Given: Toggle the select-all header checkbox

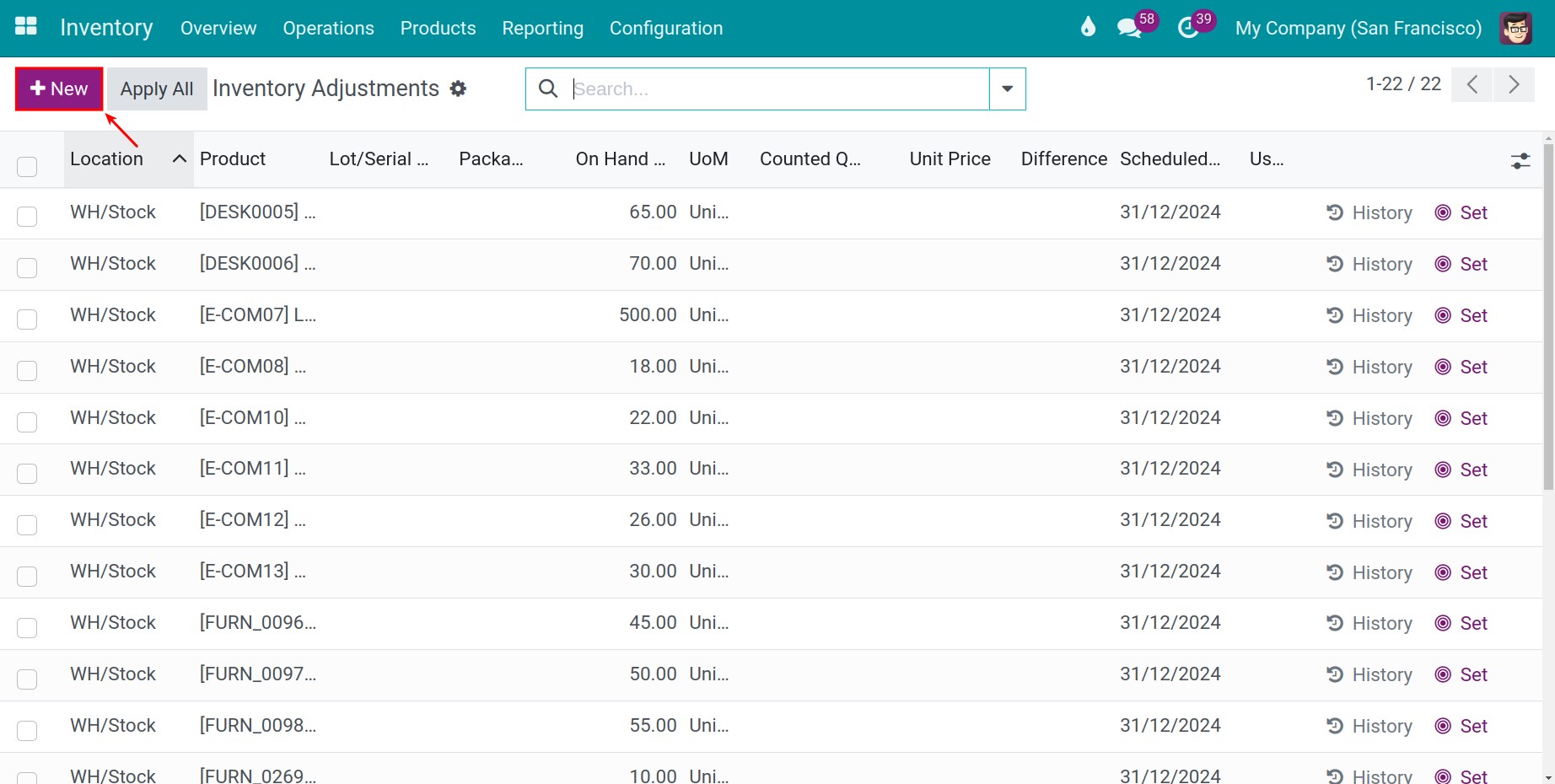Looking at the screenshot, I should coord(27,166).
